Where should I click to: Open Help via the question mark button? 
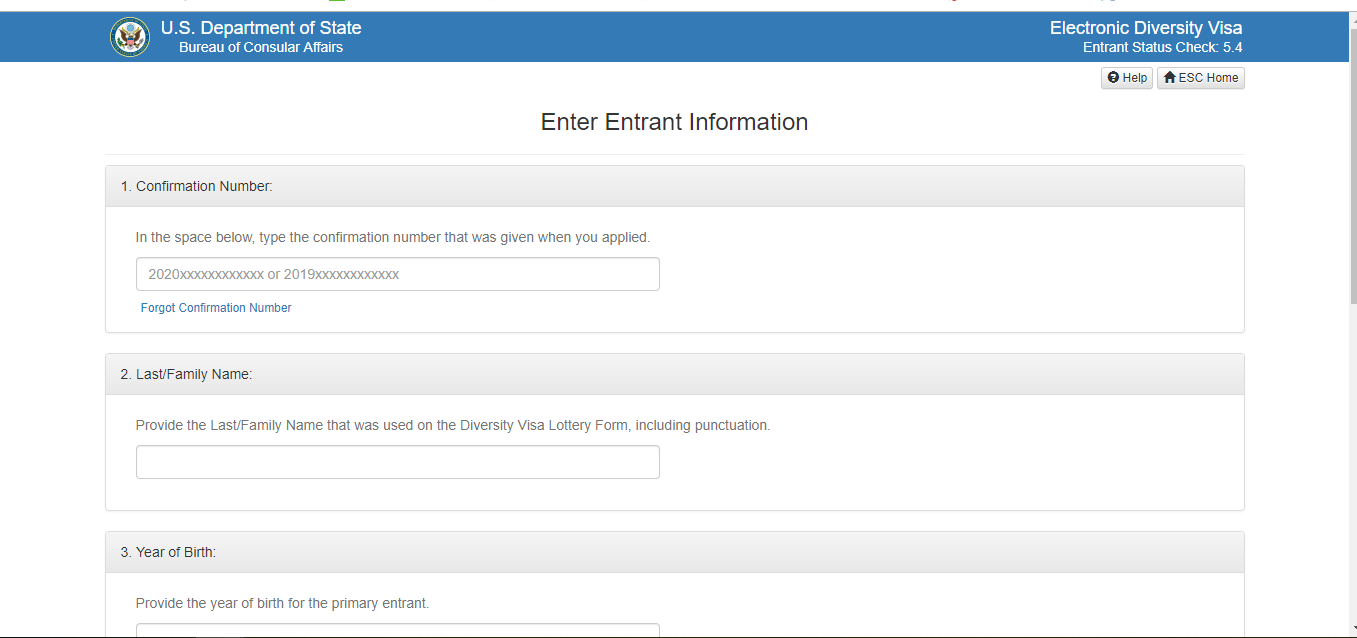click(1127, 78)
